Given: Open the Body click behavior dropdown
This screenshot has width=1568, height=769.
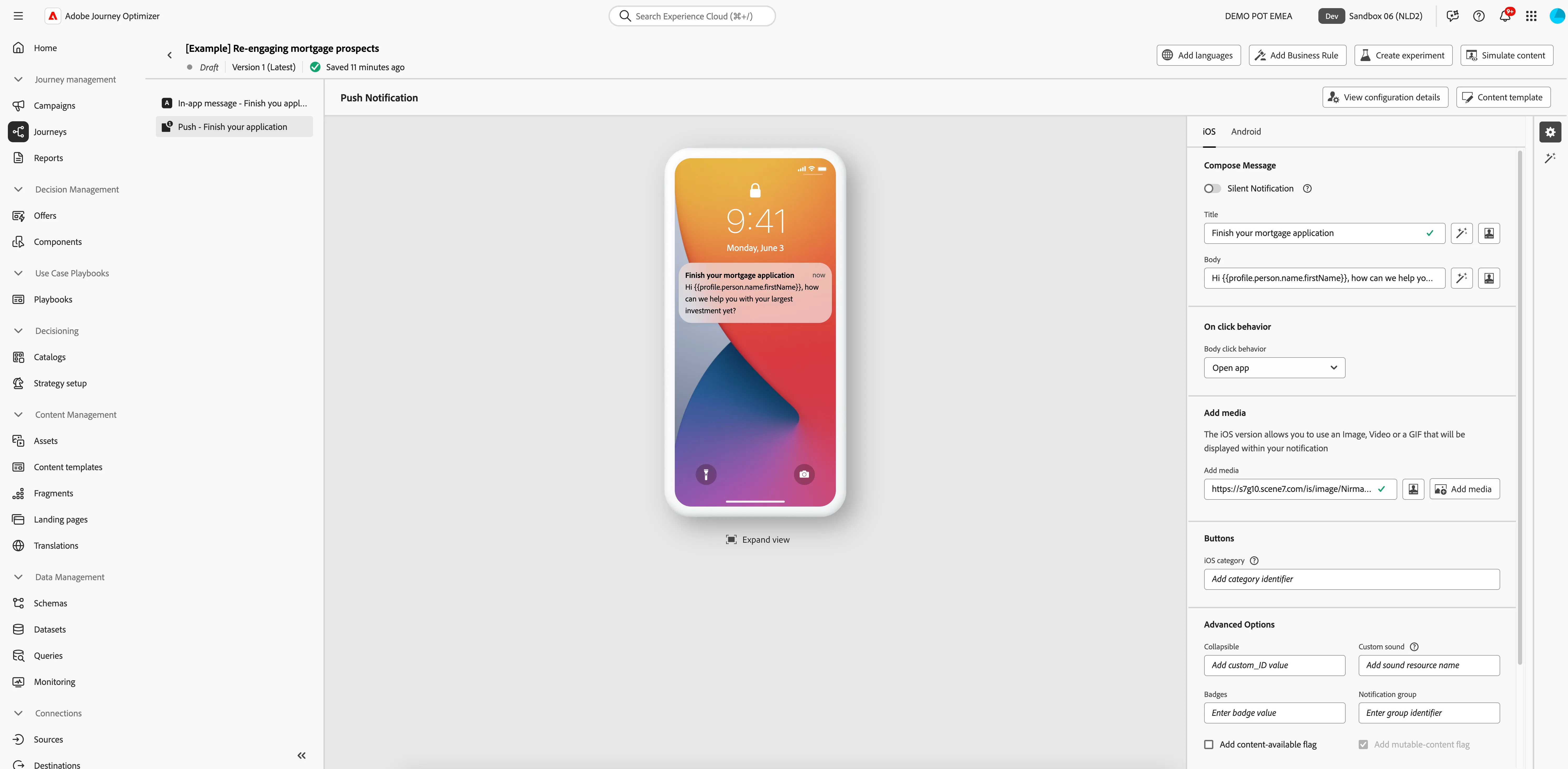Looking at the screenshot, I should pos(1274,368).
